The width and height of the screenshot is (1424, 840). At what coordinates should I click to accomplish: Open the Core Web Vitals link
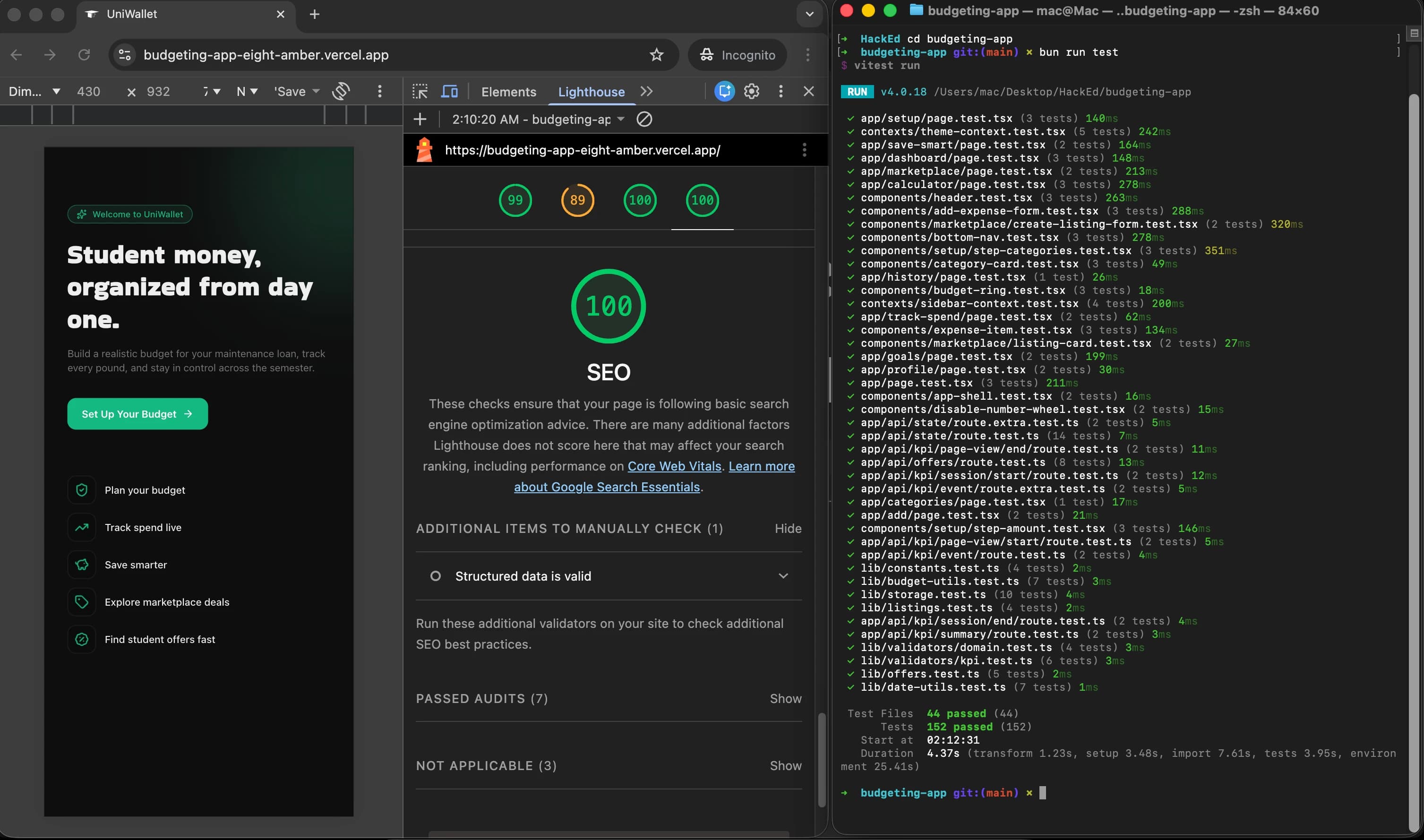(674, 466)
